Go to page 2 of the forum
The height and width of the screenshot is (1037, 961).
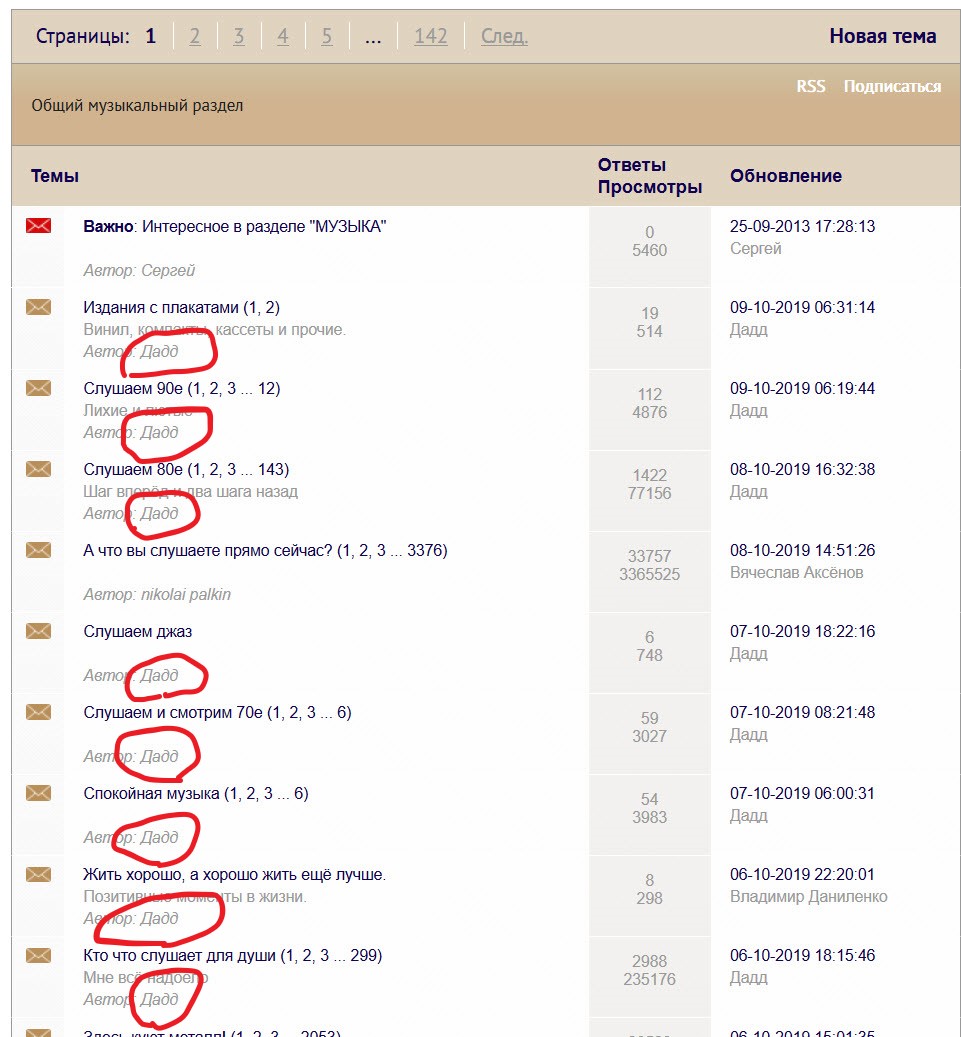point(195,36)
